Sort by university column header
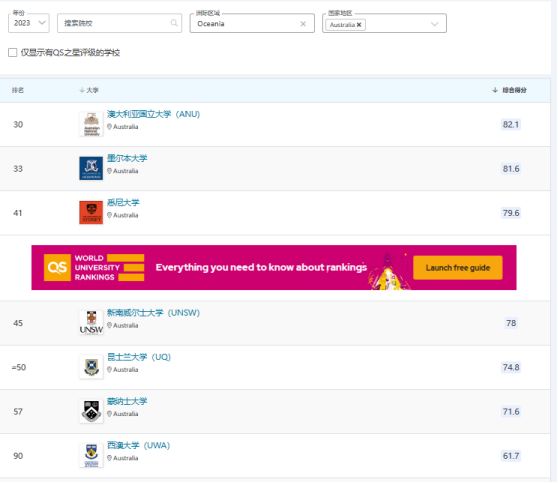558x483 pixels. 89,90
